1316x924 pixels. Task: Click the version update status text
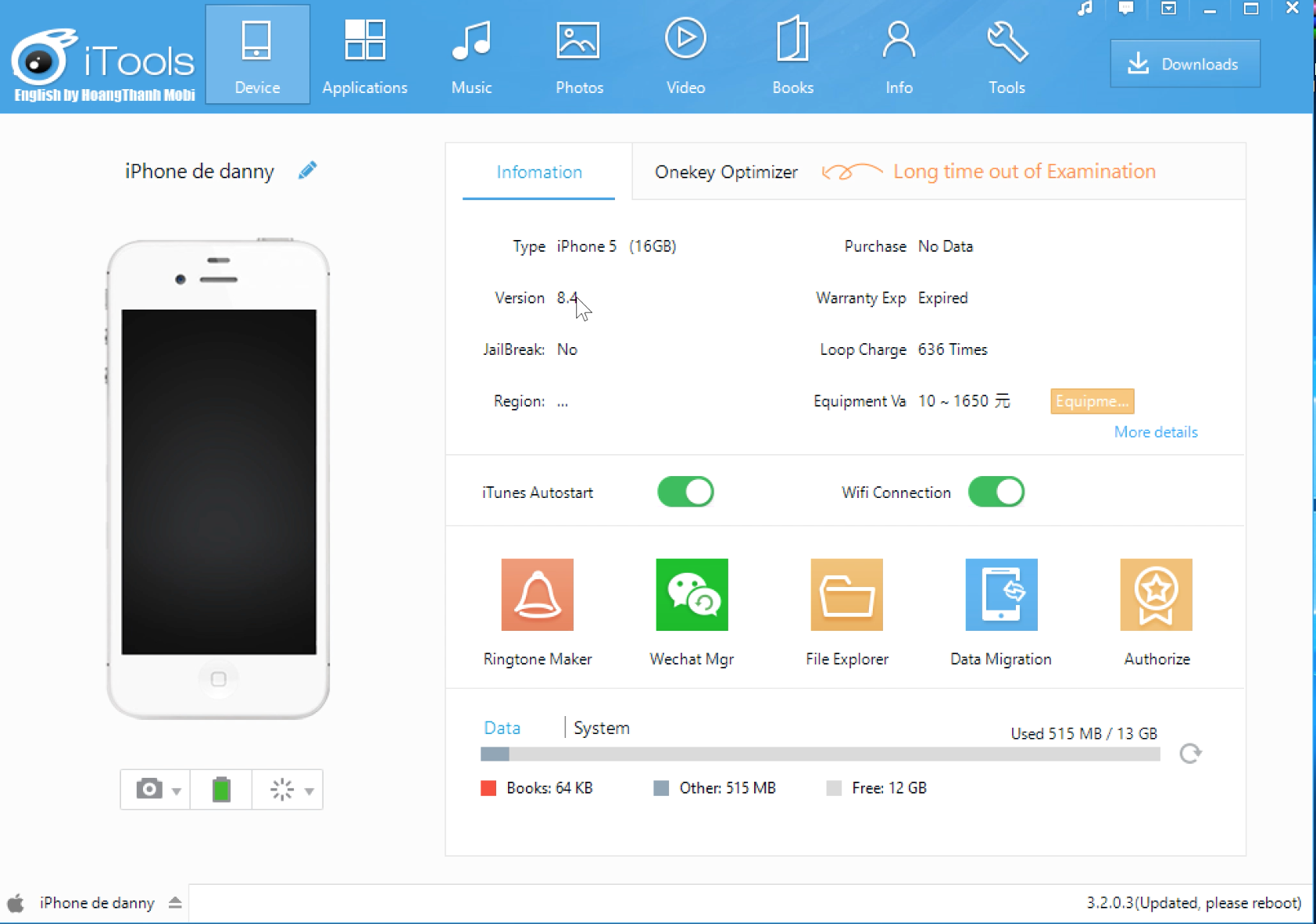pyautogui.click(x=1193, y=903)
